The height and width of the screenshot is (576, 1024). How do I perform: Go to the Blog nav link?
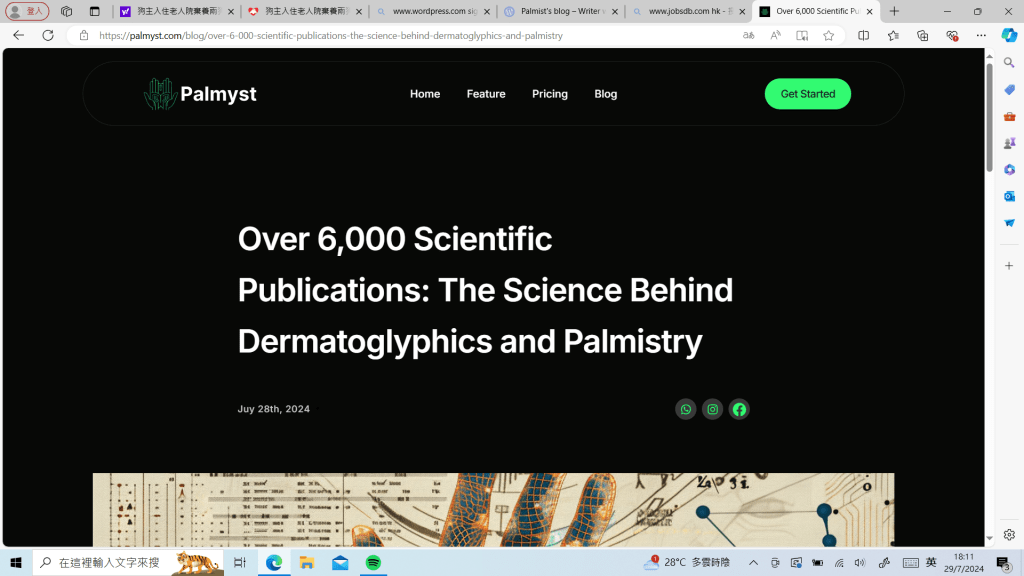(x=605, y=94)
